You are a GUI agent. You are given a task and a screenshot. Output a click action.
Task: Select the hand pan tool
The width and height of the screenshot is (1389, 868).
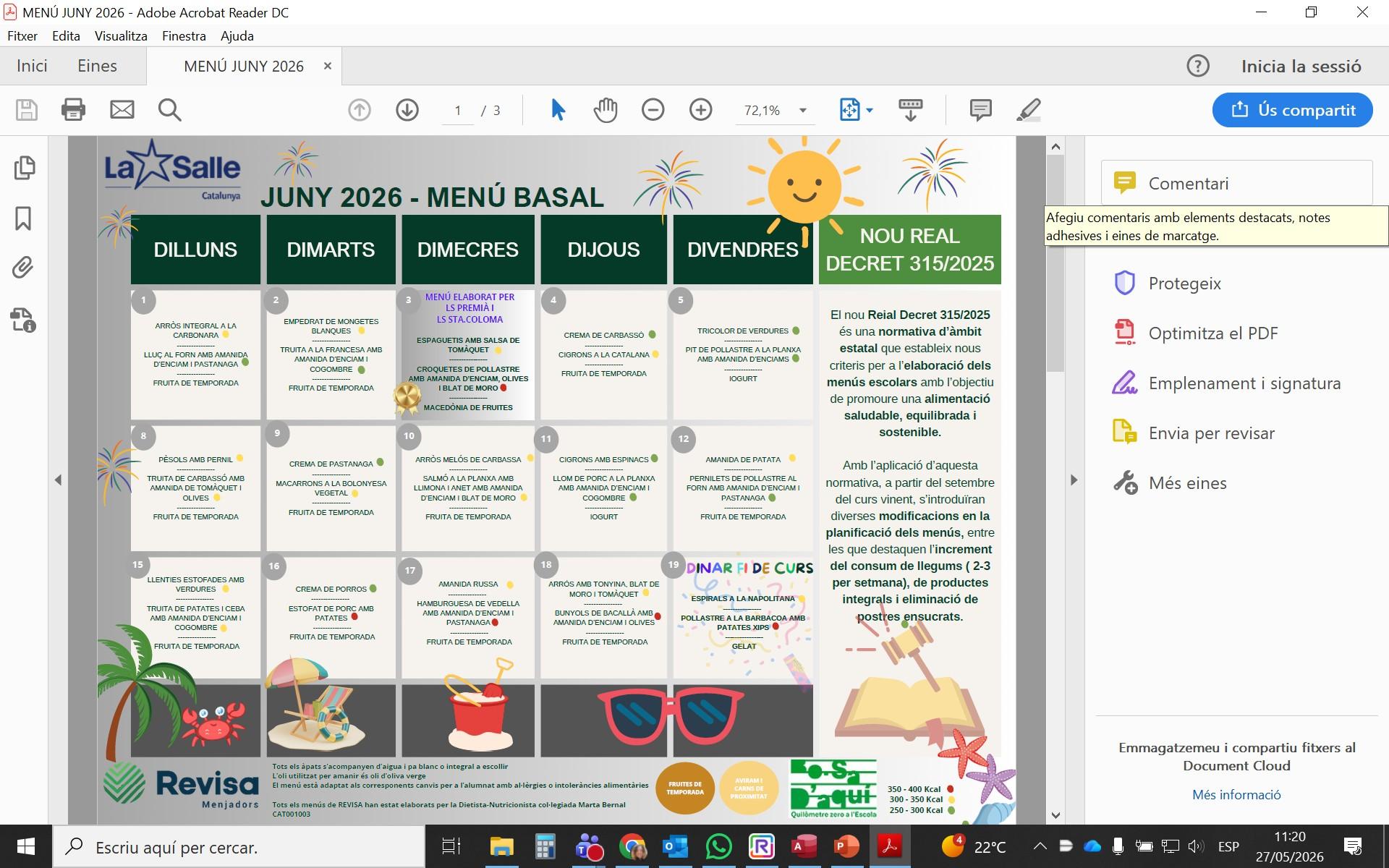[x=606, y=110]
